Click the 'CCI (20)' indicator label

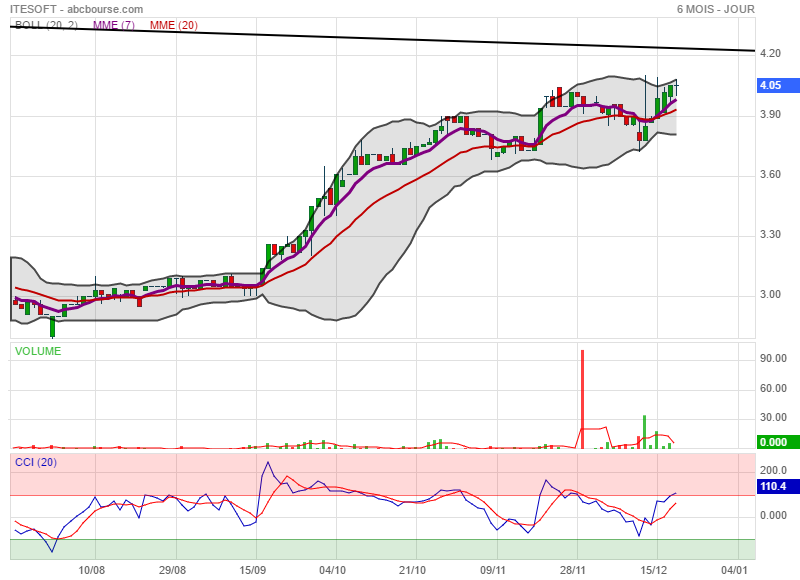point(36,462)
